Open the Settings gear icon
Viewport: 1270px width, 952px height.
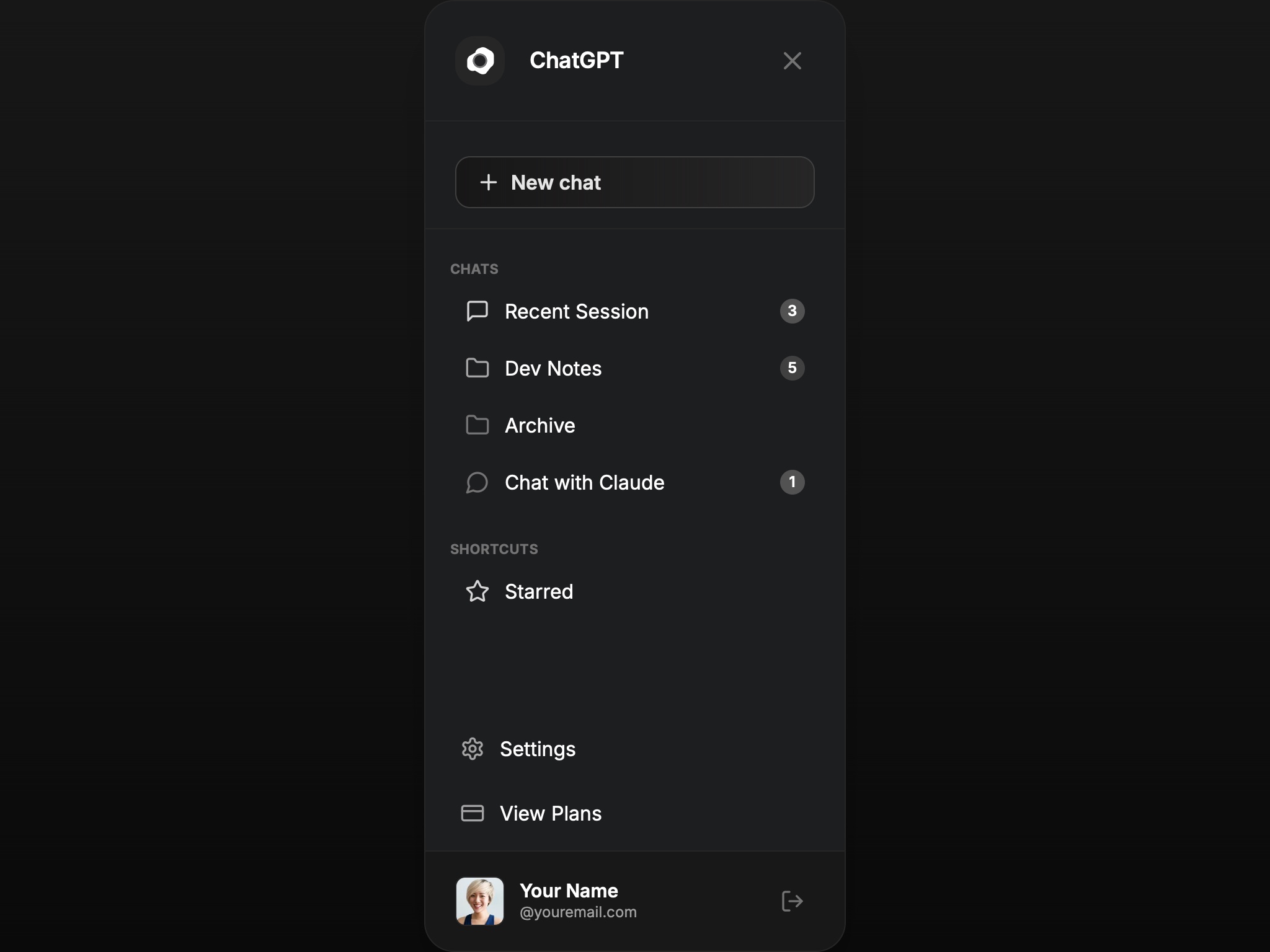click(x=473, y=749)
